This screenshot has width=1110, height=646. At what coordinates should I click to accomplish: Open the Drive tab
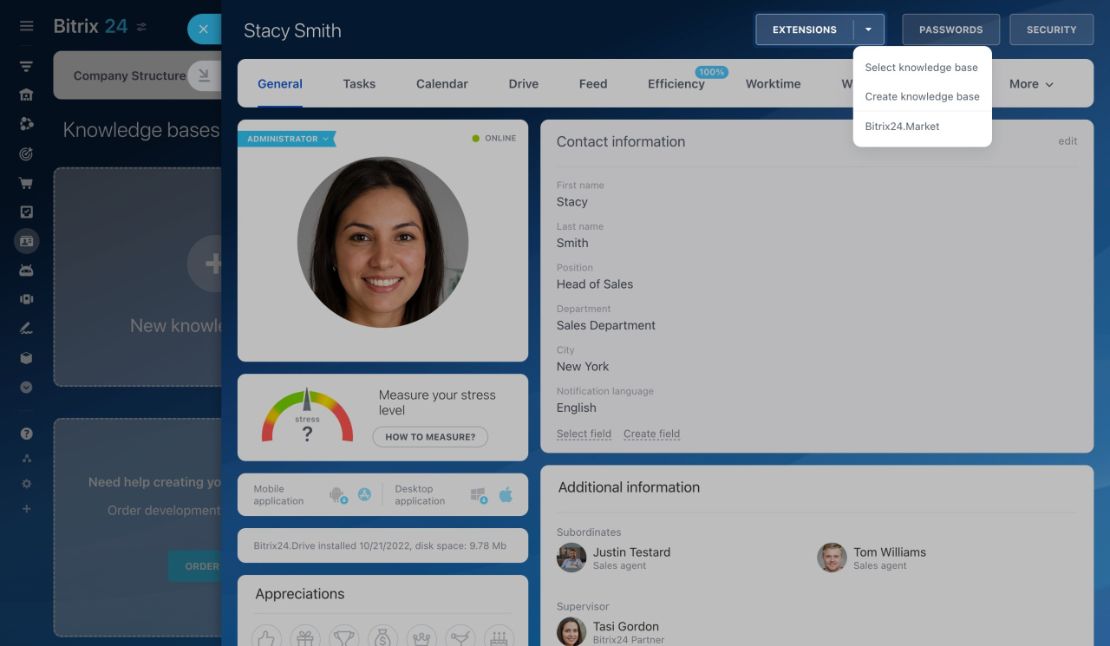[x=523, y=83]
